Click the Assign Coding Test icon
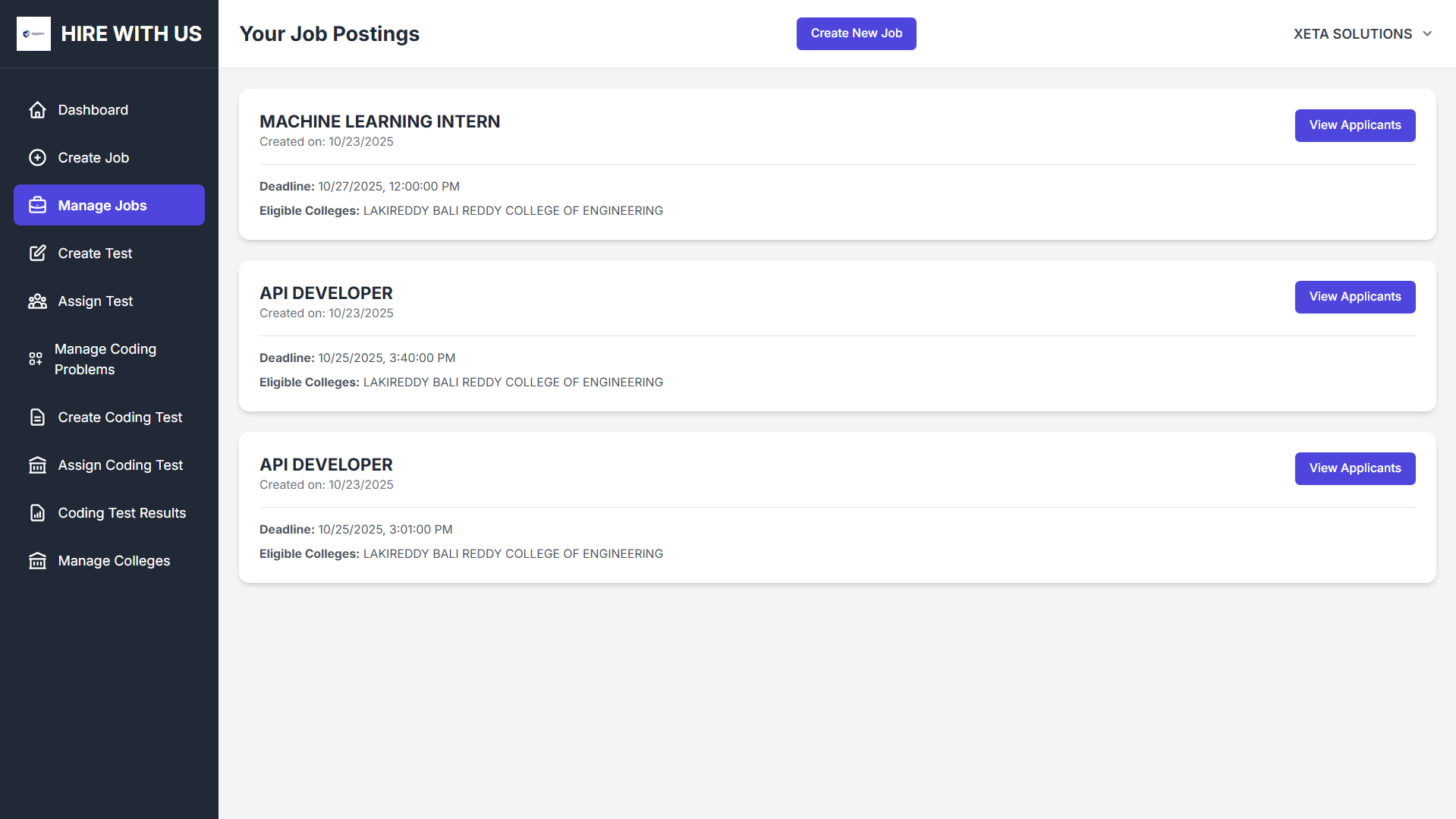The height and width of the screenshot is (819, 1456). (x=38, y=465)
